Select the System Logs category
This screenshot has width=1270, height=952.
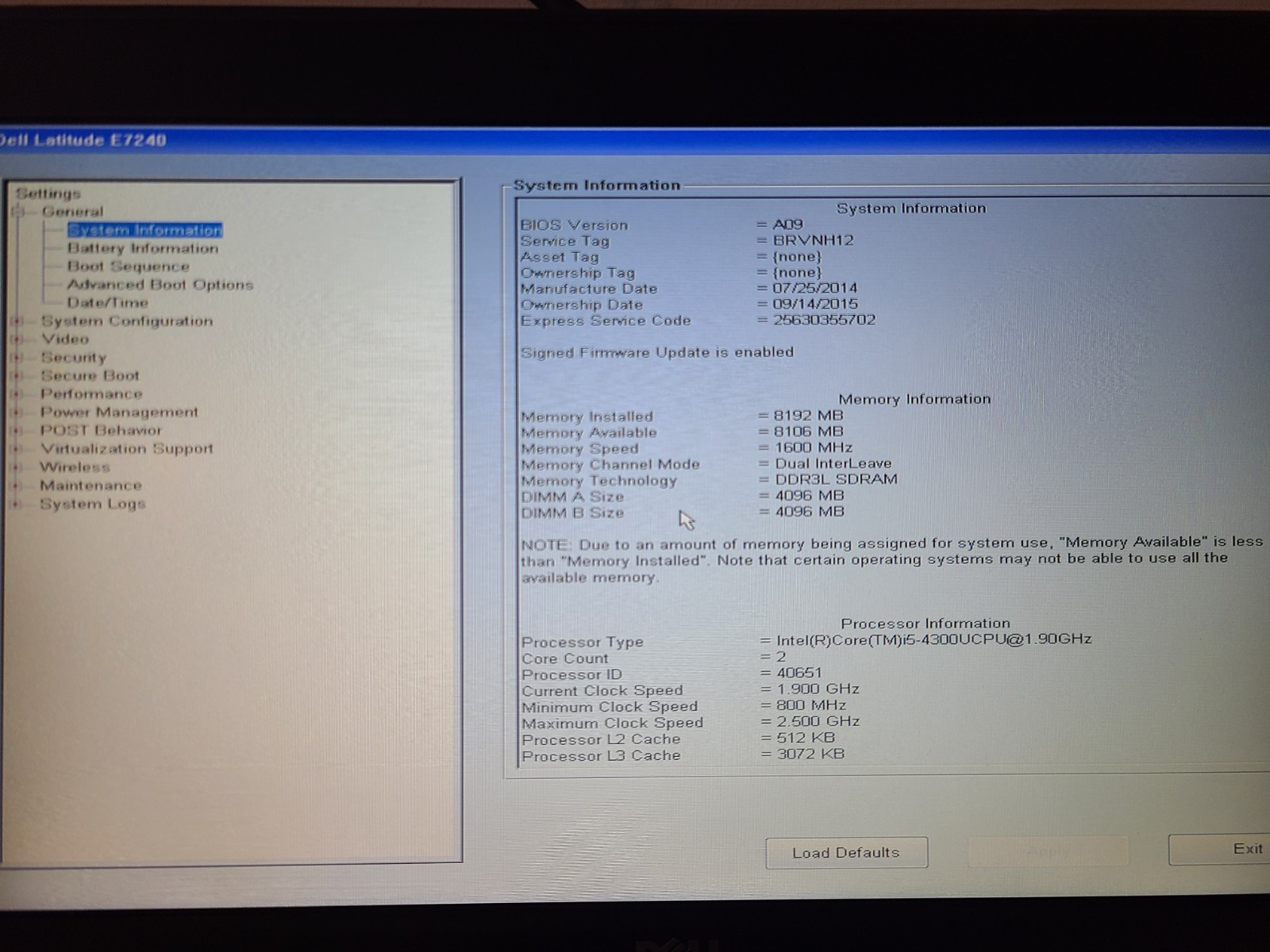point(93,504)
